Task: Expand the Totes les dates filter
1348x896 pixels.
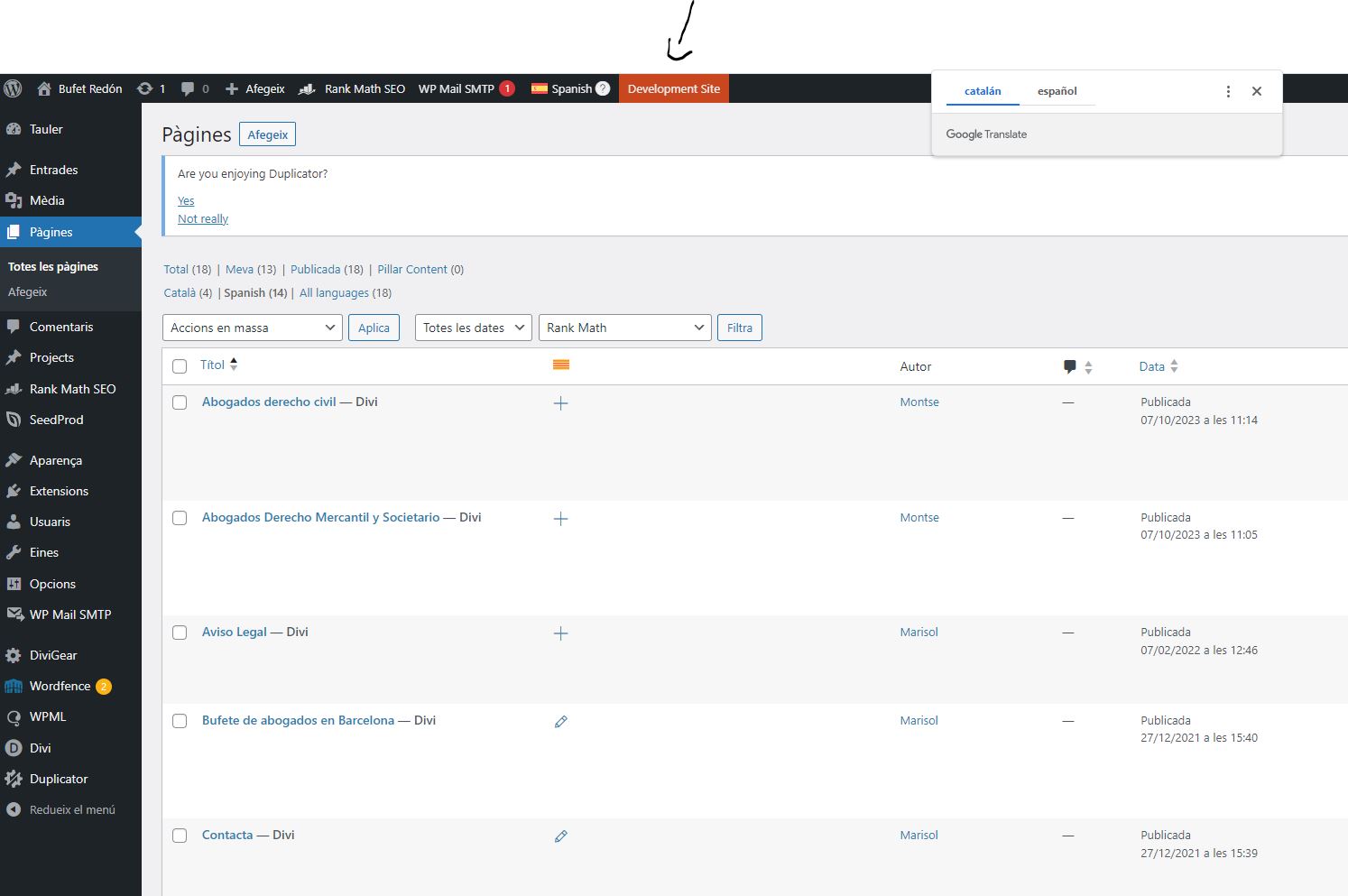Action: (x=473, y=328)
